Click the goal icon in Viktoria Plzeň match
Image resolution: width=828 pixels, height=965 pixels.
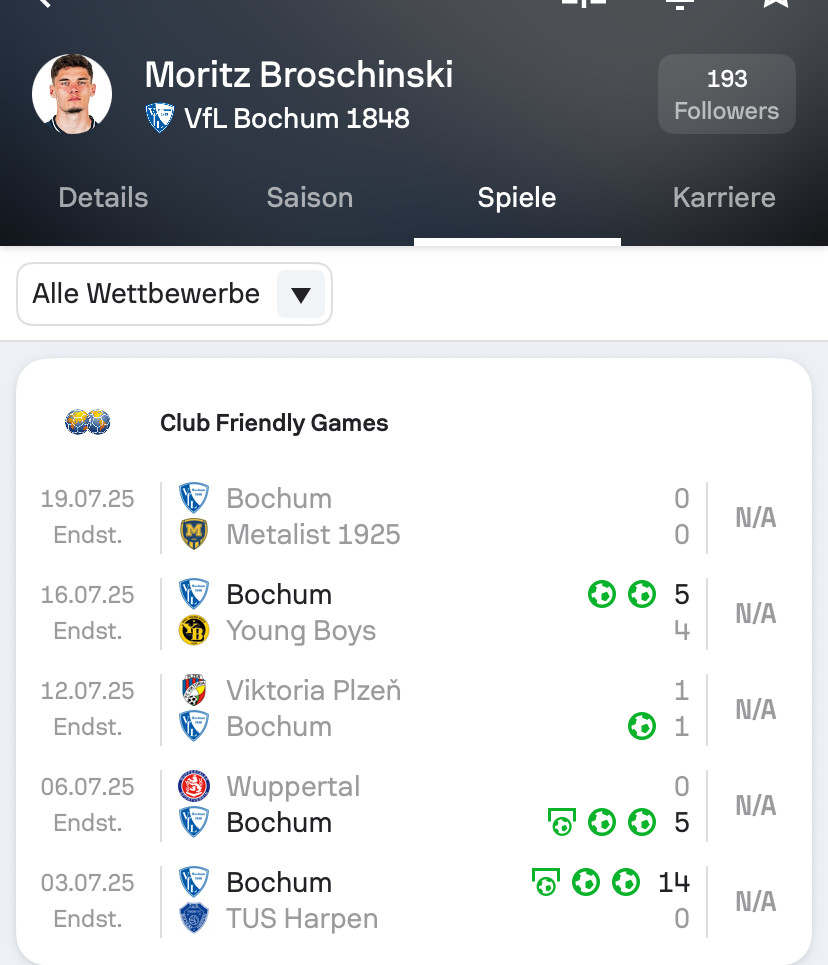tap(641, 726)
